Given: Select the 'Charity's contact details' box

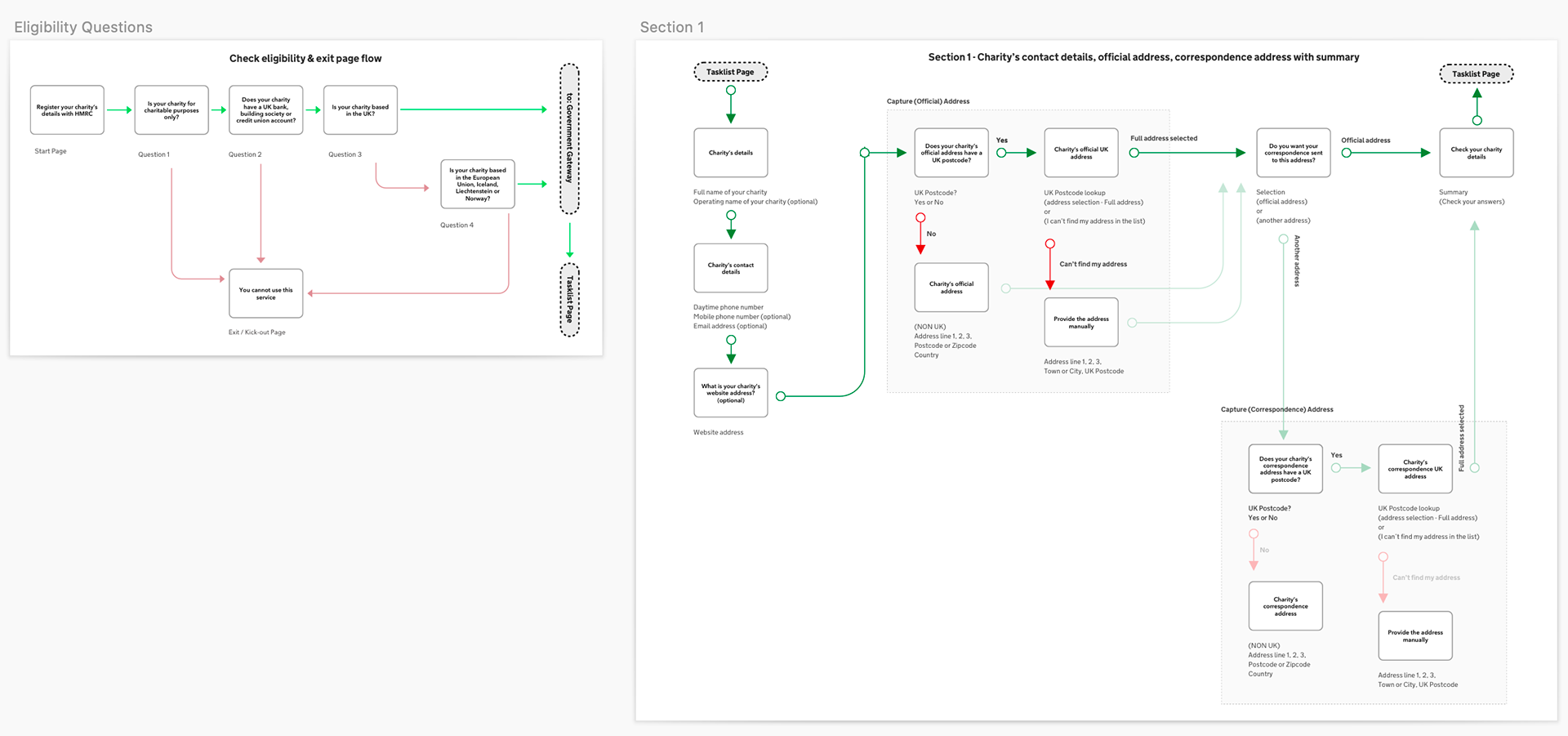Looking at the screenshot, I should [x=731, y=268].
